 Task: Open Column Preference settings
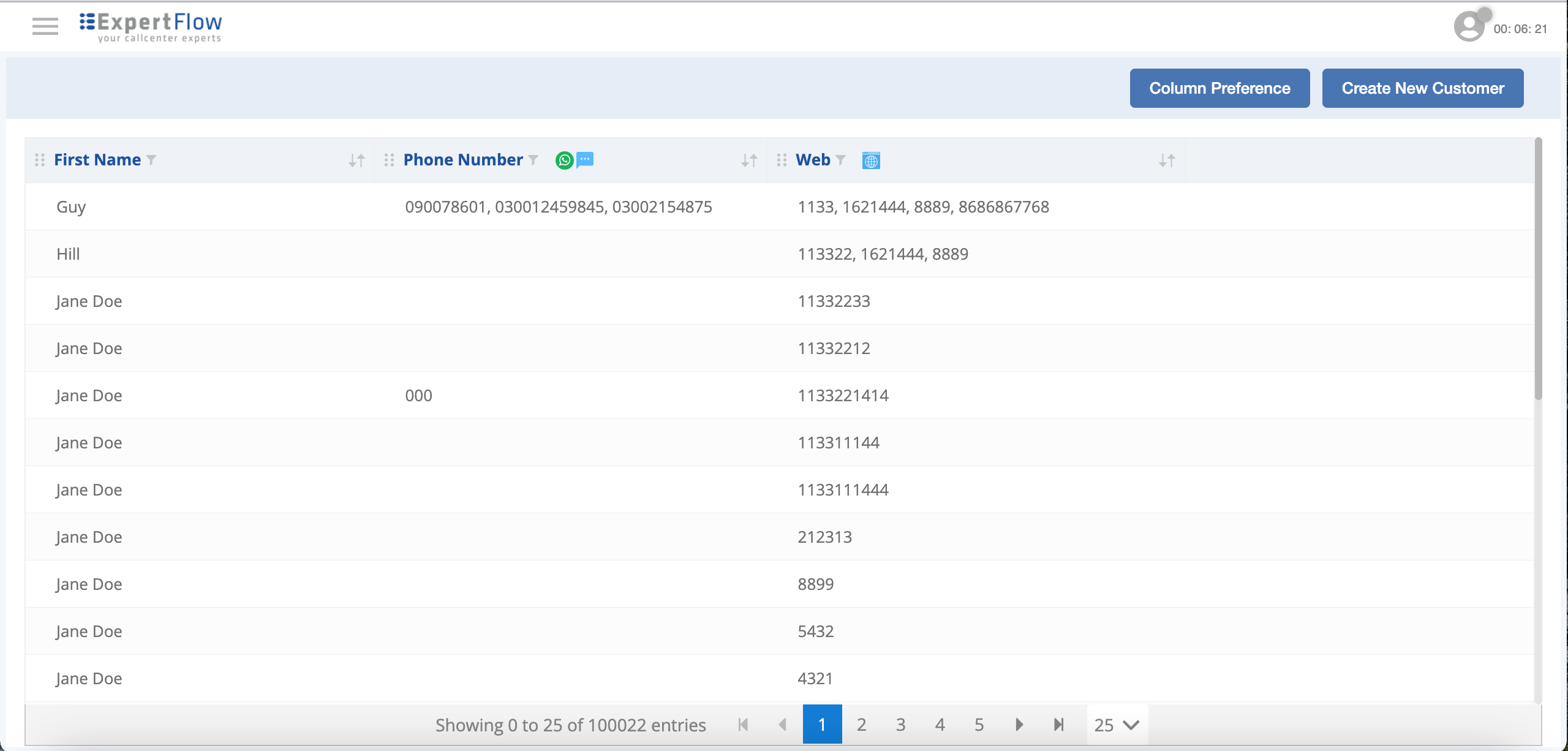tap(1219, 88)
